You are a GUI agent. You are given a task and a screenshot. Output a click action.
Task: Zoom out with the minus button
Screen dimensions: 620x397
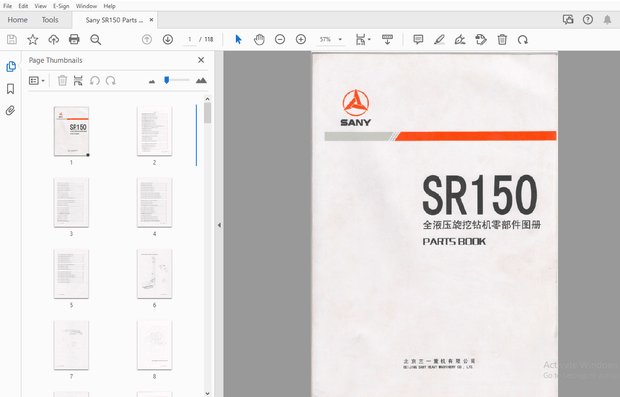[280, 40]
